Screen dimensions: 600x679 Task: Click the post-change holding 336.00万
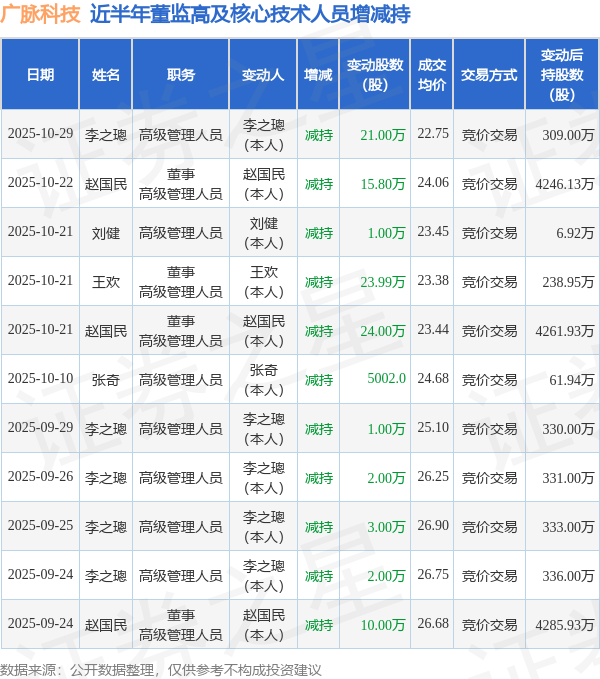tap(568, 576)
